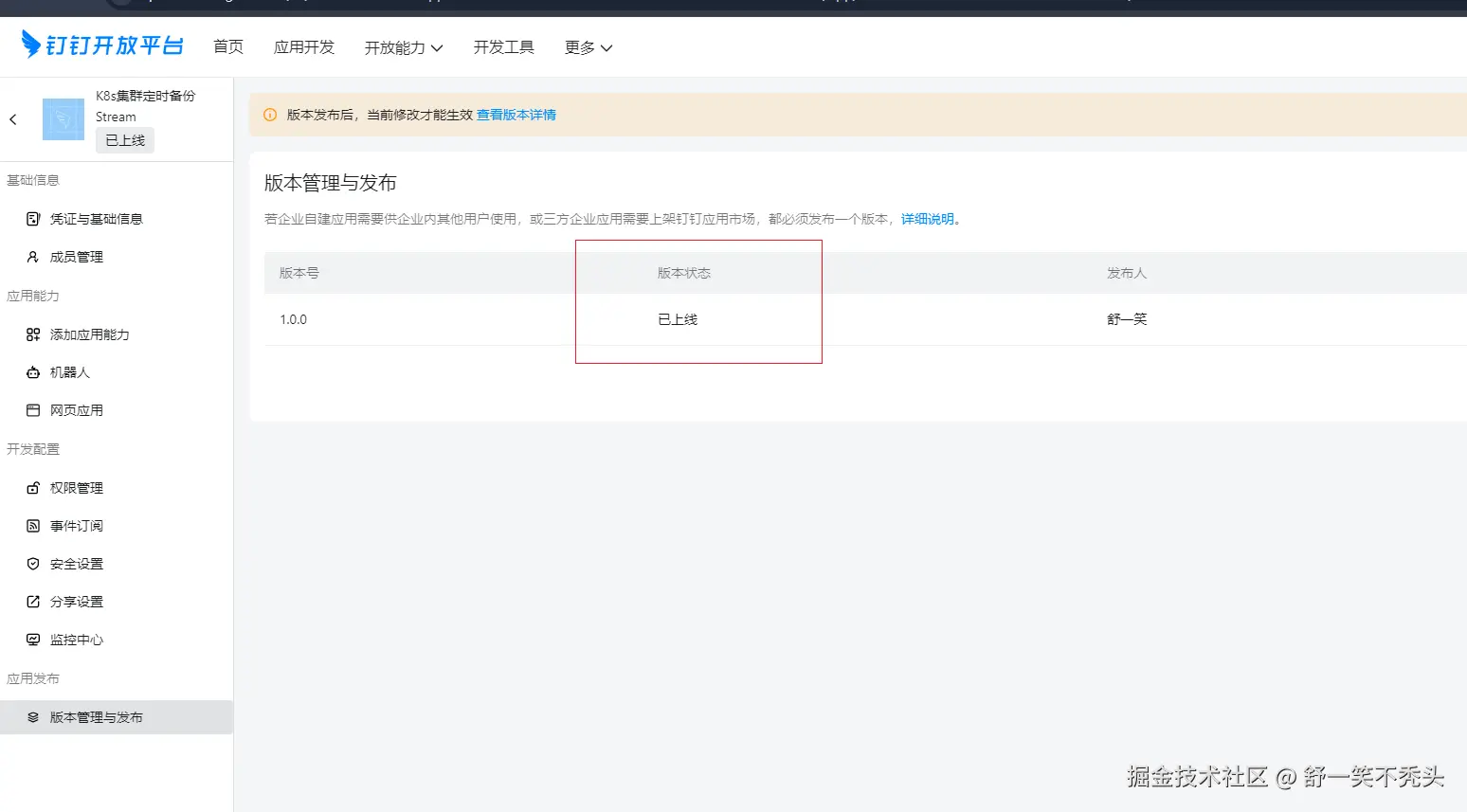The image size is (1467, 812).
Task: Click the 详细说明 link
Action: [x=928, y=219]
